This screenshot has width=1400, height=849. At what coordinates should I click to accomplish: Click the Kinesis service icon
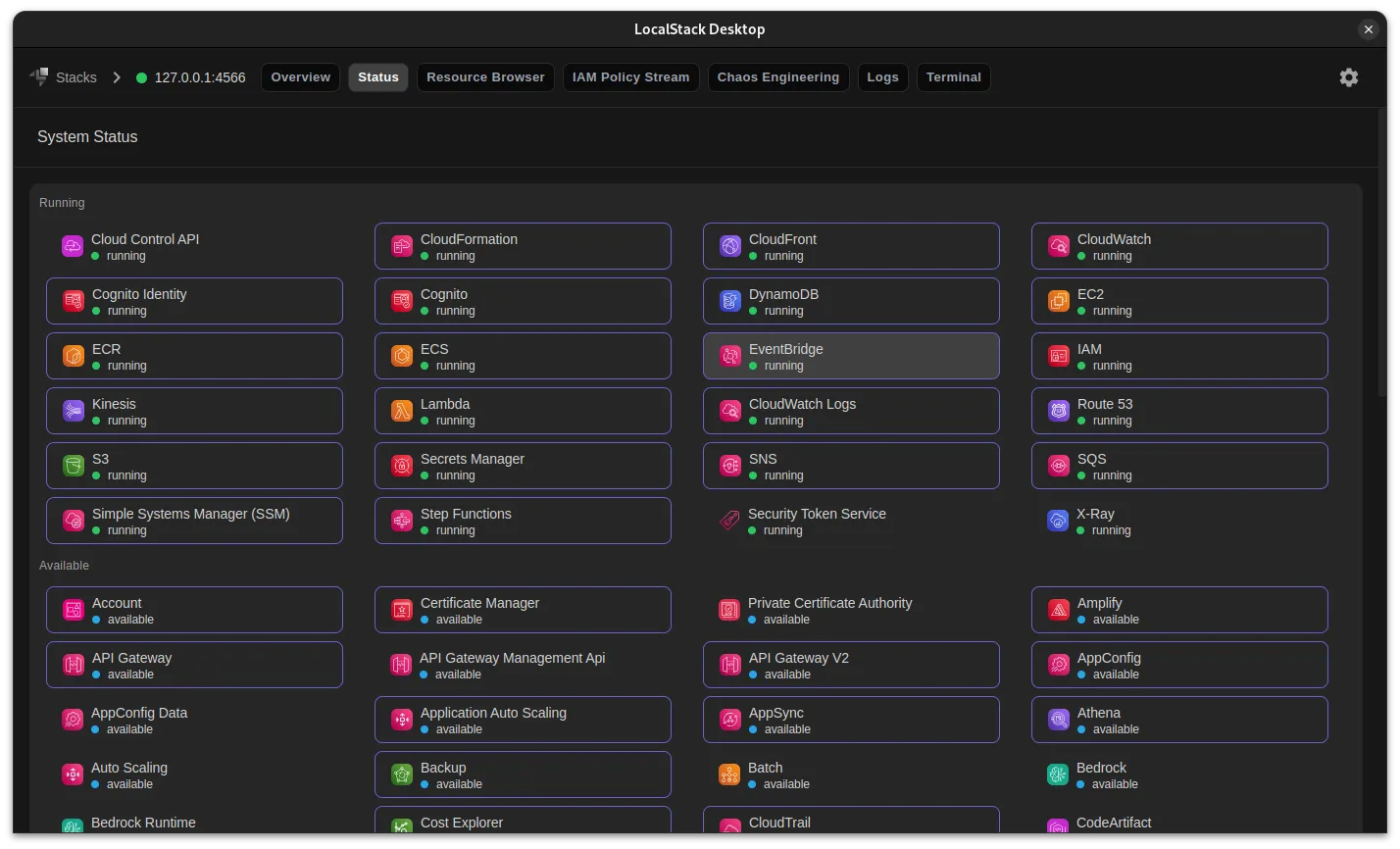click(73, 411)
